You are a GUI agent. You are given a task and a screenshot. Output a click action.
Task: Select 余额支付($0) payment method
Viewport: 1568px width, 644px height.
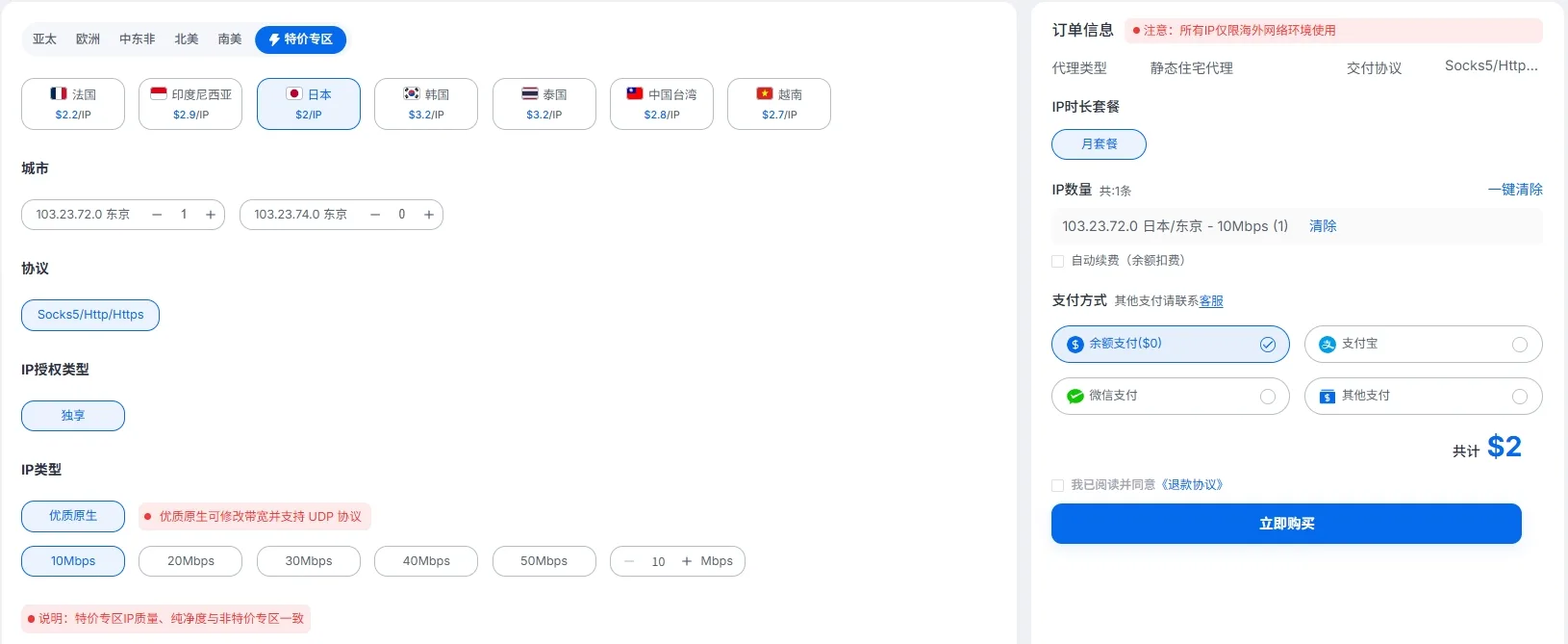[x=1171, y=344]
